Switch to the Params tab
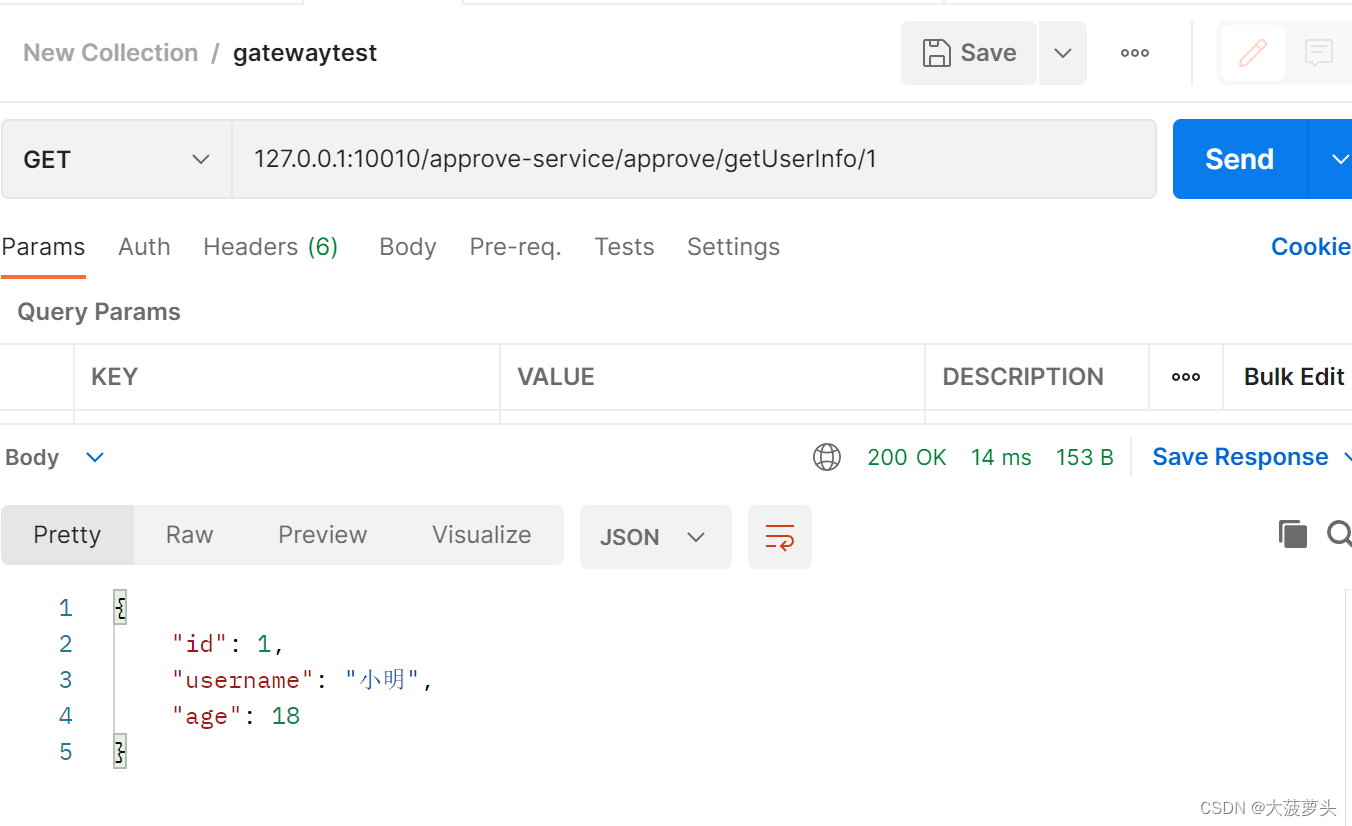This screenshot has height=826, width=1352. coord(43,247)
